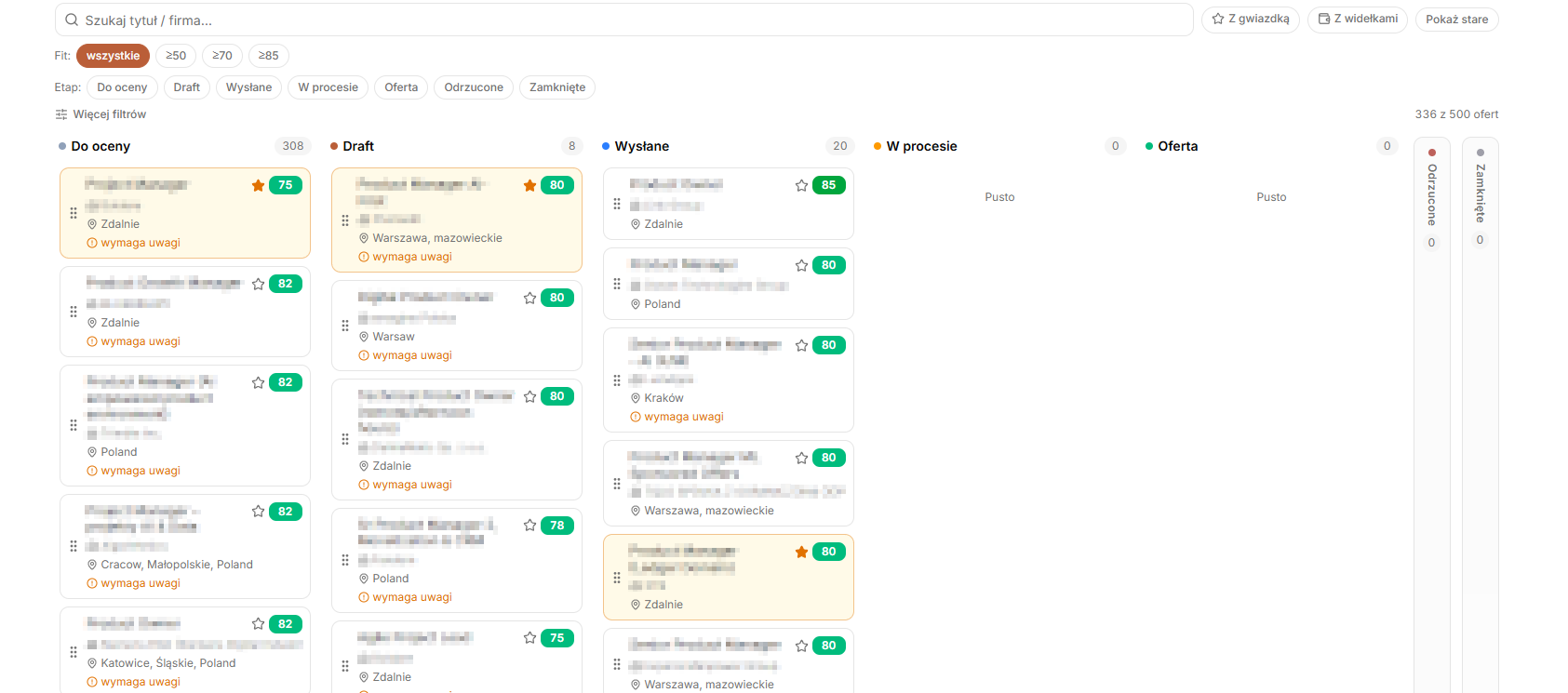
Task: Unstar the starred Wysłane Zdalnie card
Action: click(x=801, y=552)
